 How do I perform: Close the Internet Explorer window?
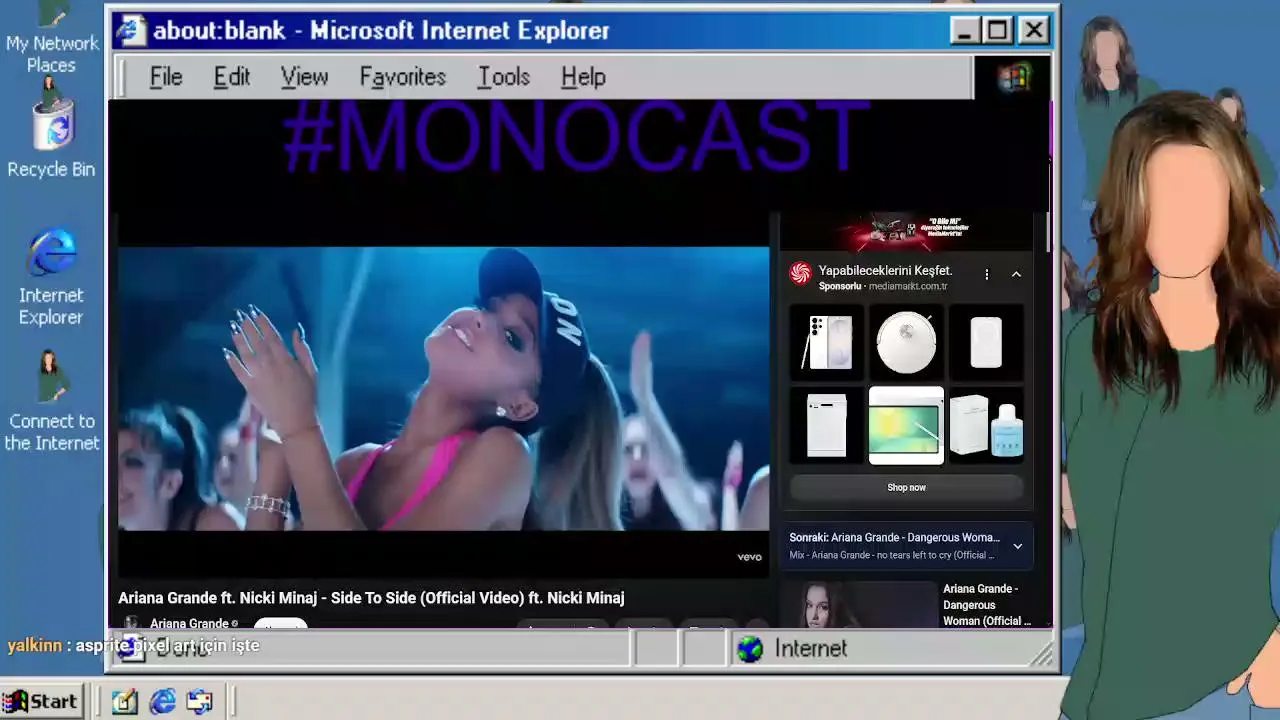[x=1033, y=30]
